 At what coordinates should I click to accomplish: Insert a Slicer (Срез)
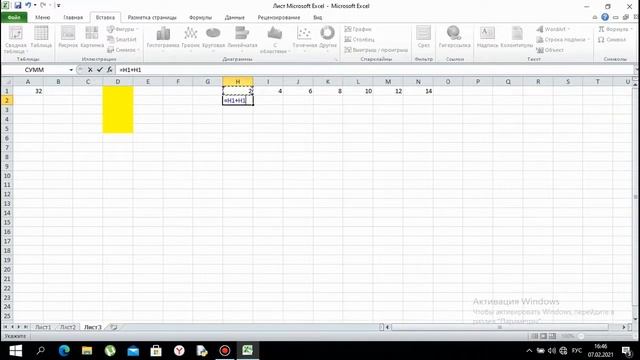(x=423, y=37)
